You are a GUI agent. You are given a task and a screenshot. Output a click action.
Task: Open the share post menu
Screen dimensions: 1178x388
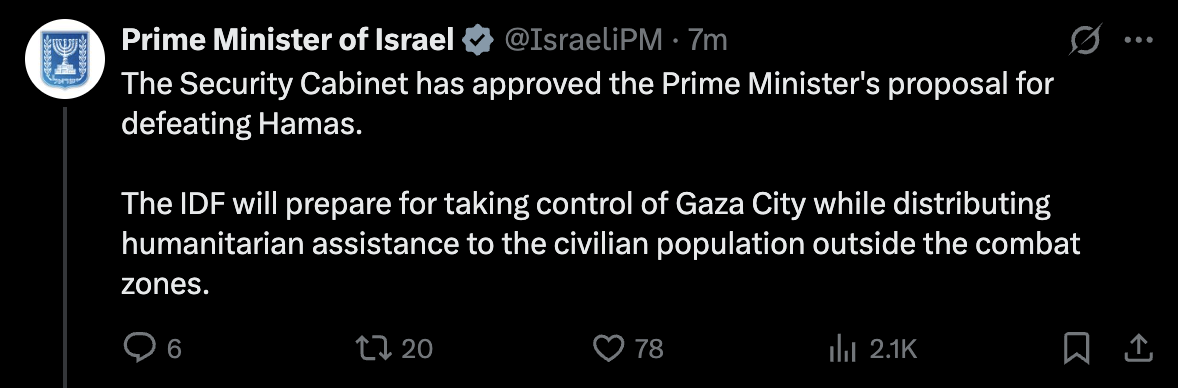(x=1137, y=347)
